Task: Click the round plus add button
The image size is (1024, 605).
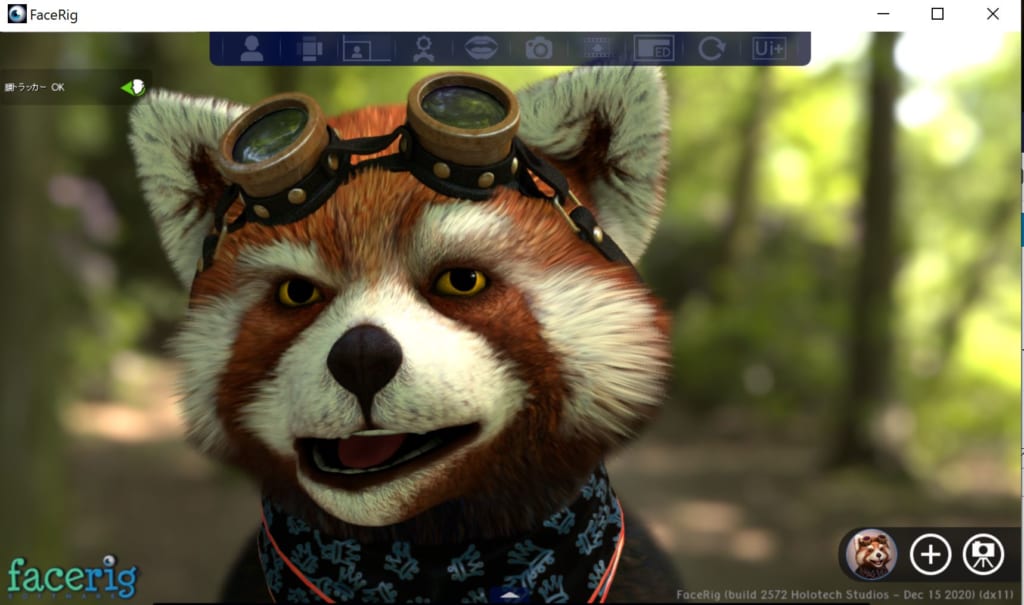Action: [930, 555]
